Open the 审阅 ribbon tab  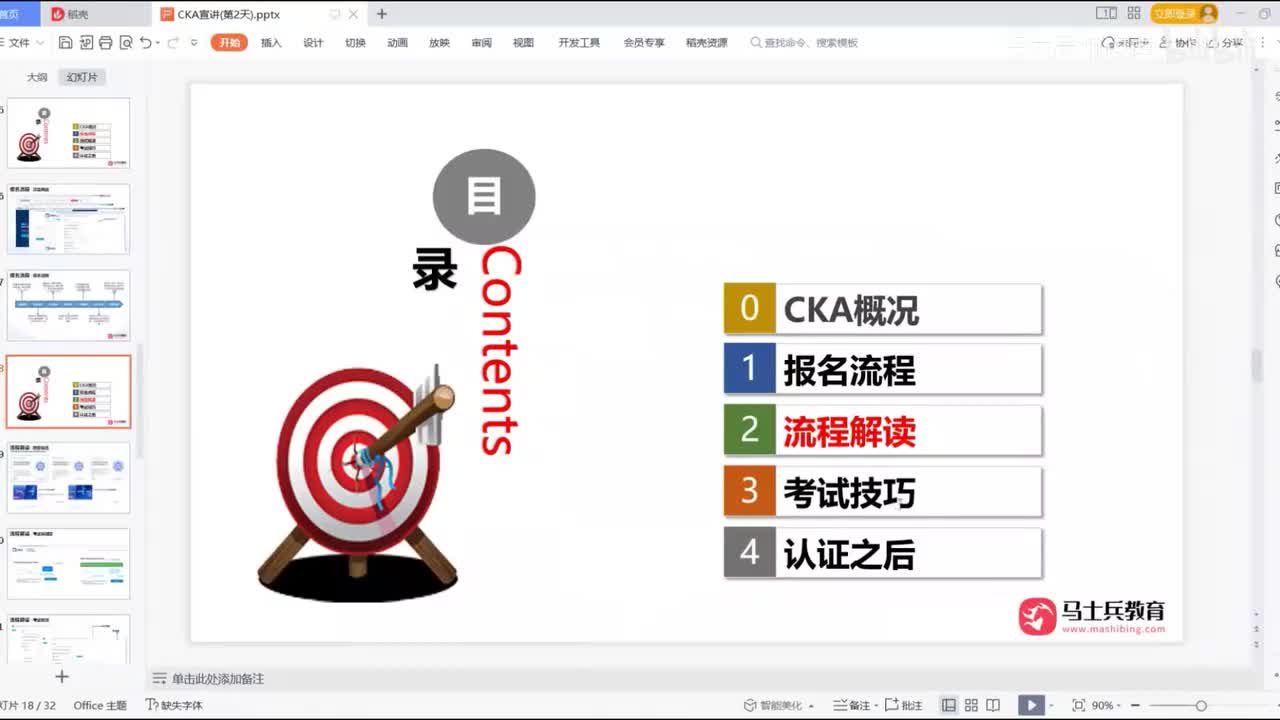(481, 43)
